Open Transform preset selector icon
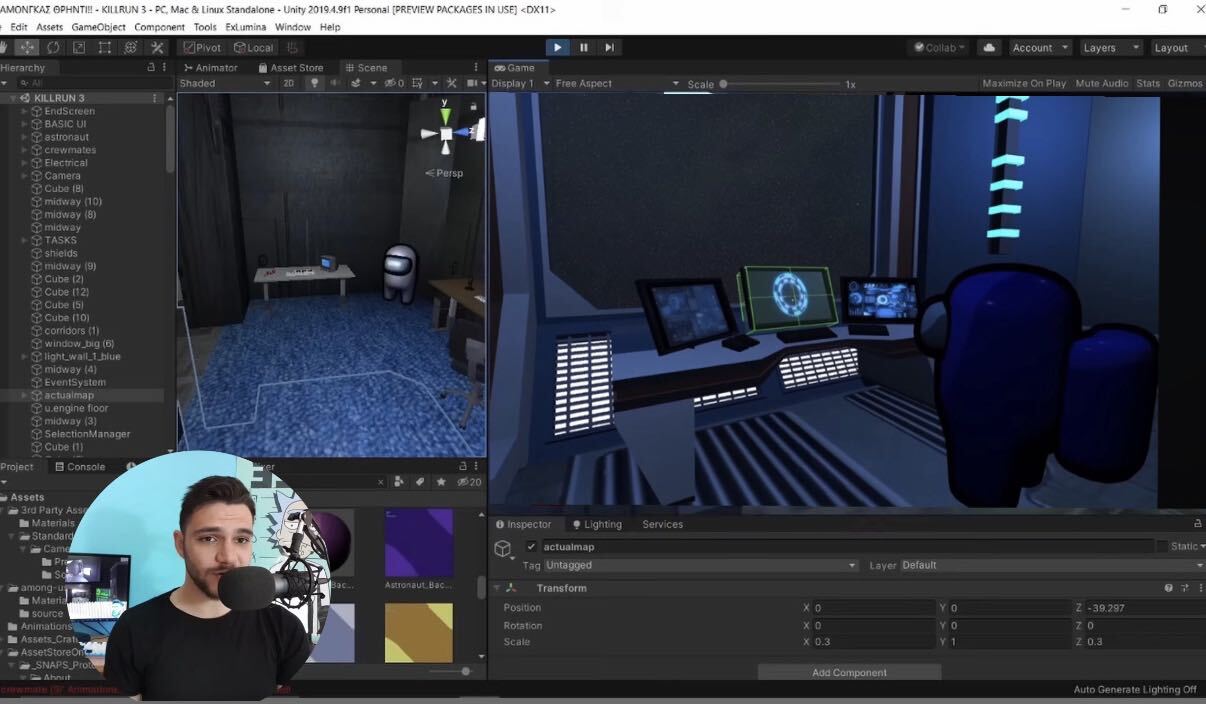 click(1185, 588)
